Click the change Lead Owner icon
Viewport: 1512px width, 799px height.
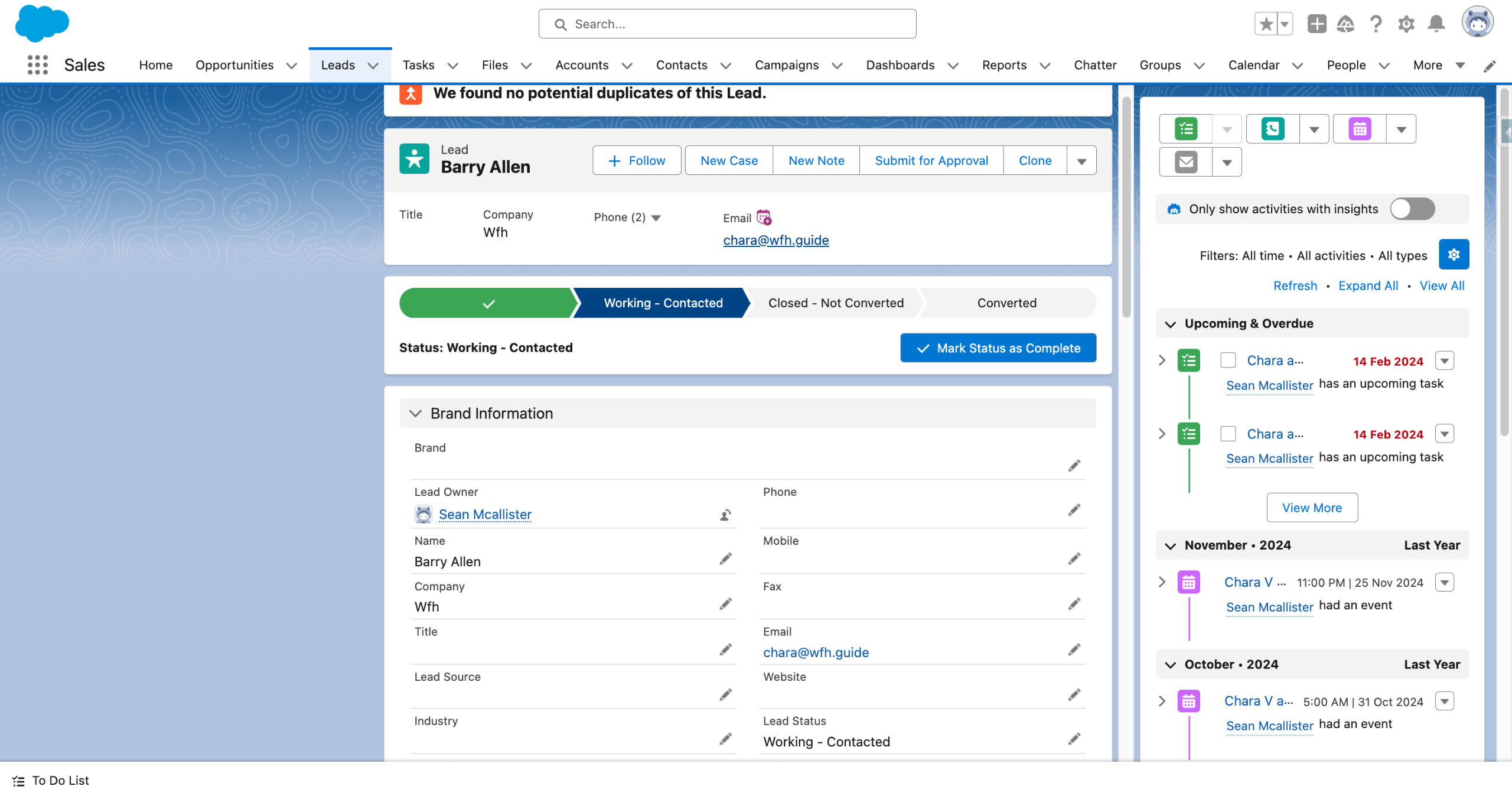tap(725, 515)
